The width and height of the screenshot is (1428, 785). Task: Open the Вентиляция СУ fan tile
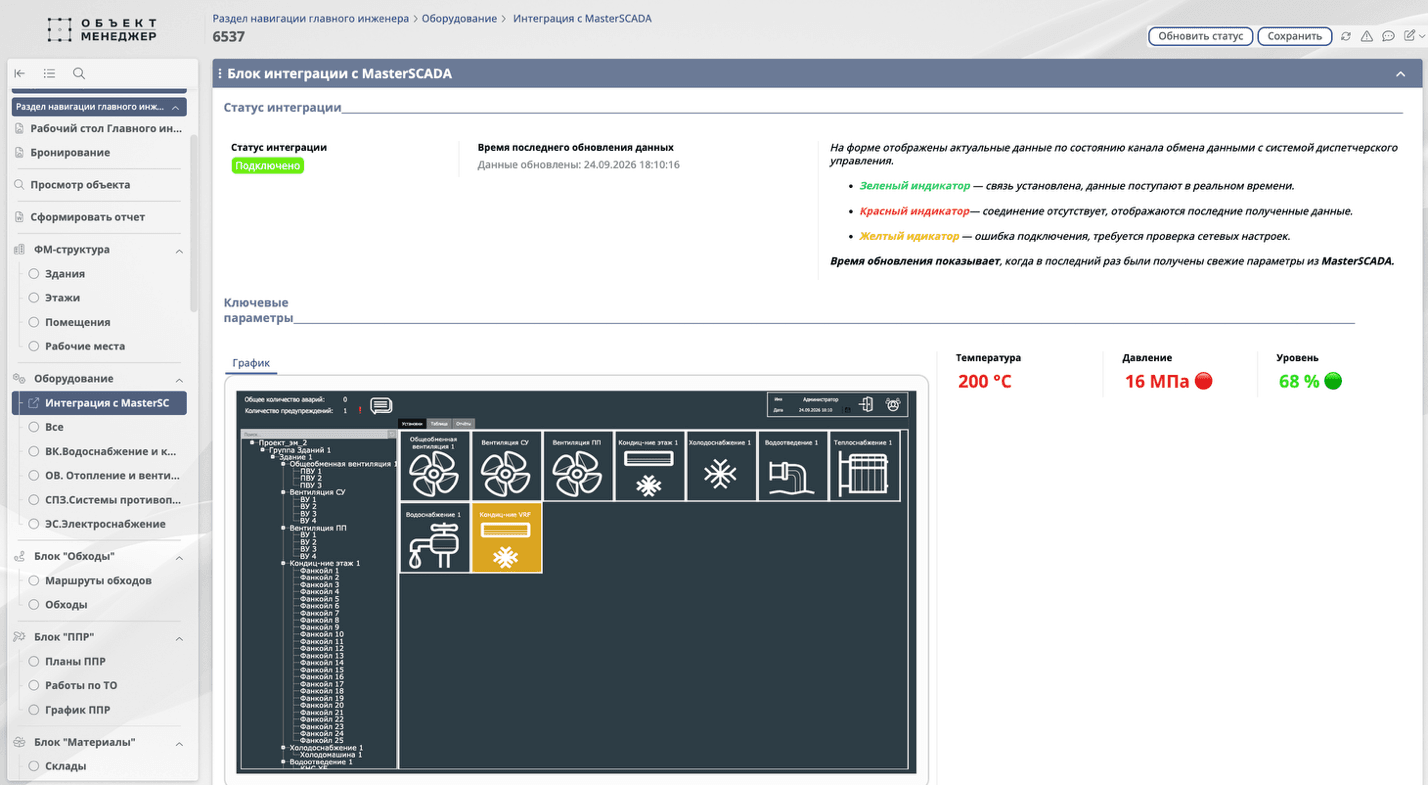[506, 466]
